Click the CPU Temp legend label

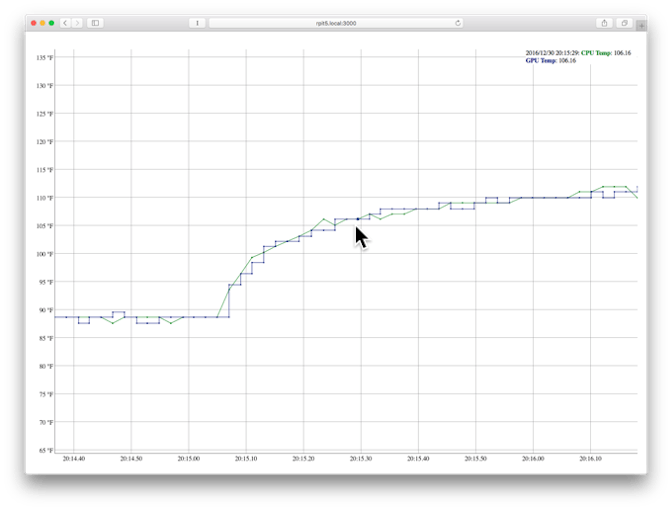pyautogui.click(x=596, y=53)
